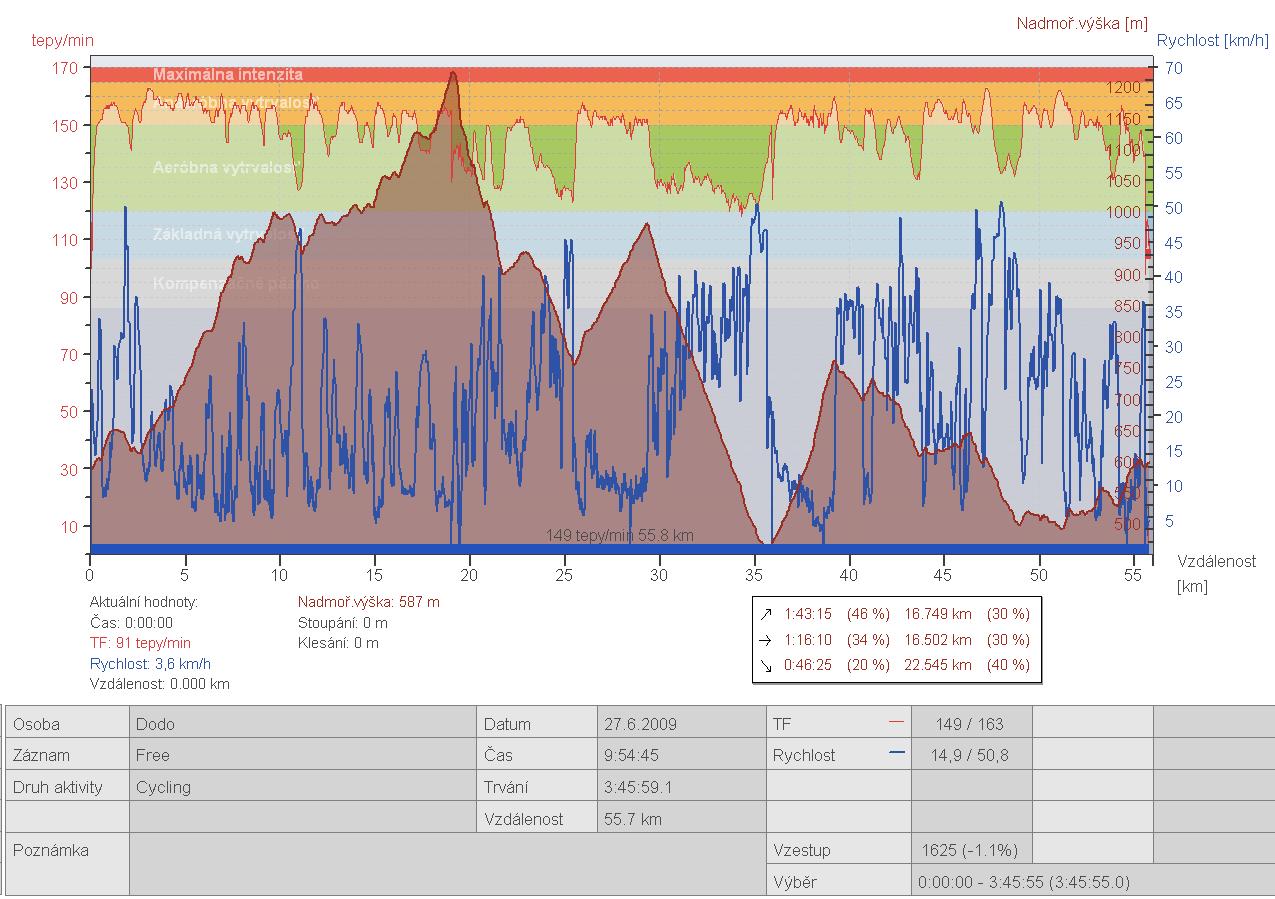The width and height of the screenshot is (1275, 899).
Task: Click the 149 tepy/min 55.8 km readout
Action: (620, 535)
